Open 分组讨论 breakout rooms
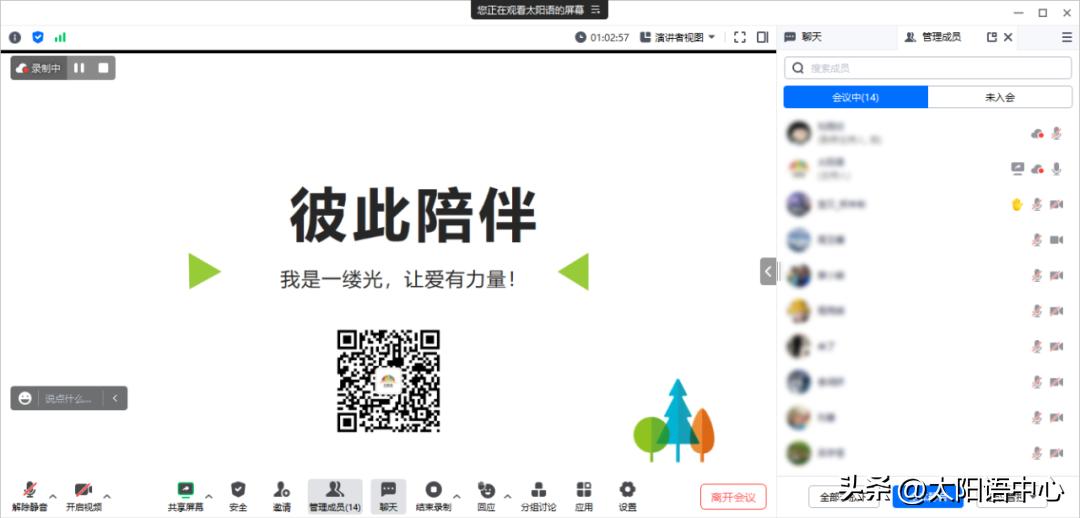Screen dimensions: 1080x518 point(538,497)
